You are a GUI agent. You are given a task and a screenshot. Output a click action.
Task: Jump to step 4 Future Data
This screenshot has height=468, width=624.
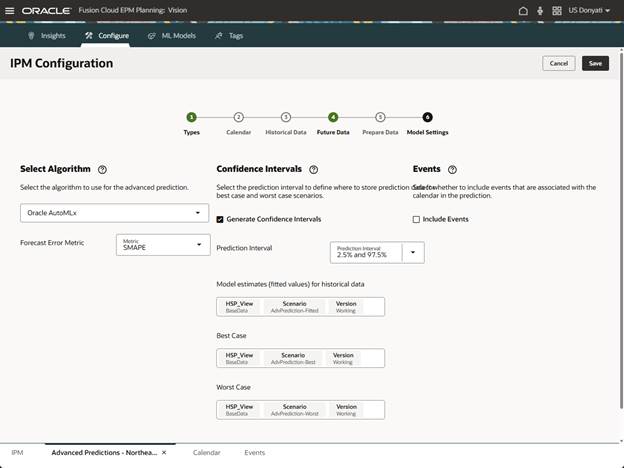click(333, 117)
